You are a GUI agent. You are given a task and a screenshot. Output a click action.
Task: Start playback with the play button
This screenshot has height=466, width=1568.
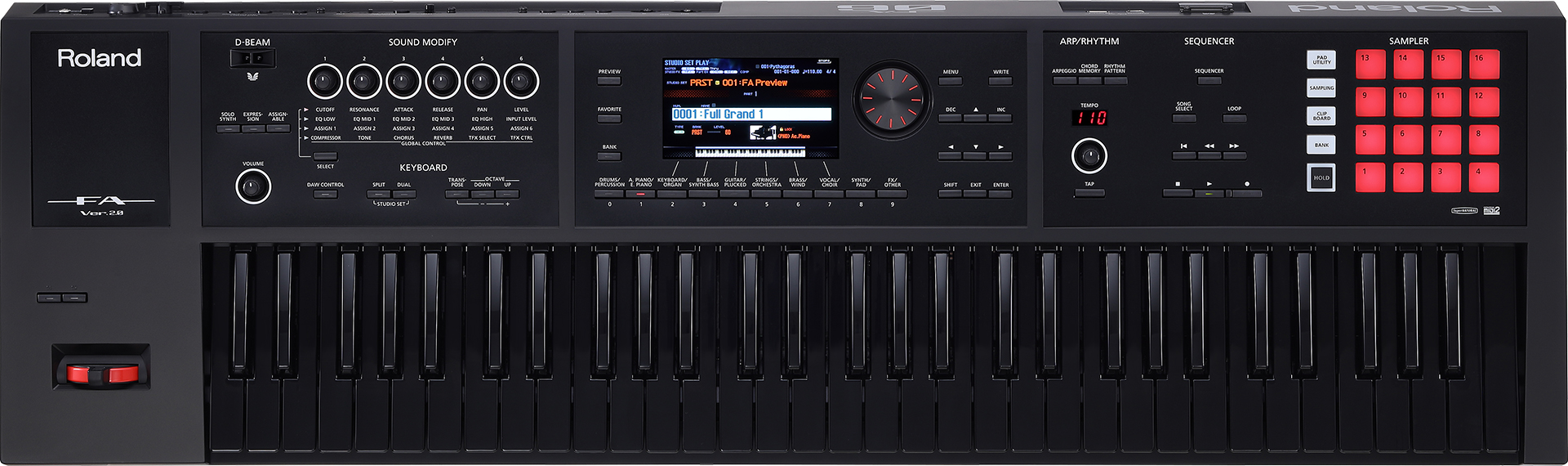(1209, 194)
